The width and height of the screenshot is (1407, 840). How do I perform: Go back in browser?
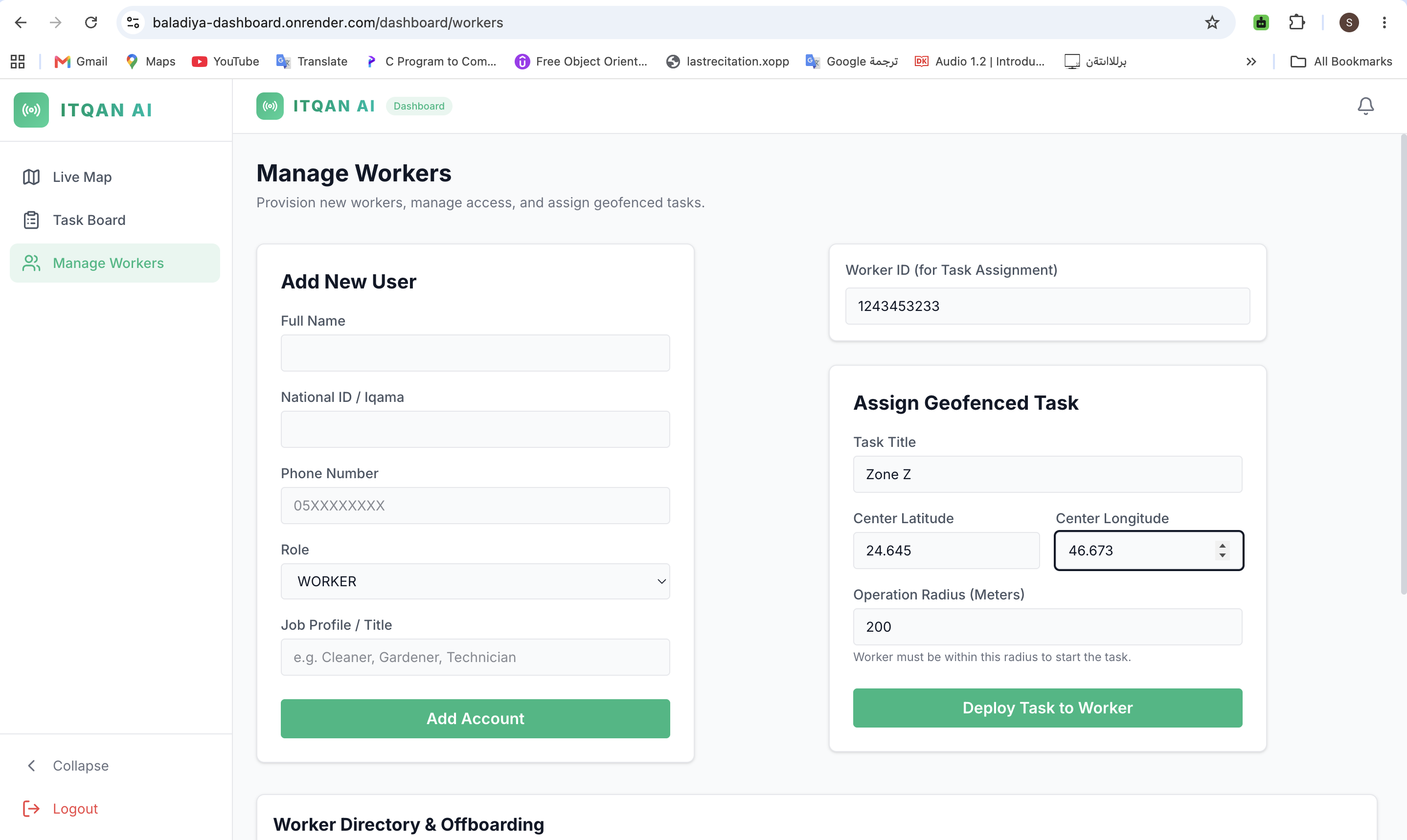tap(21, 22)
